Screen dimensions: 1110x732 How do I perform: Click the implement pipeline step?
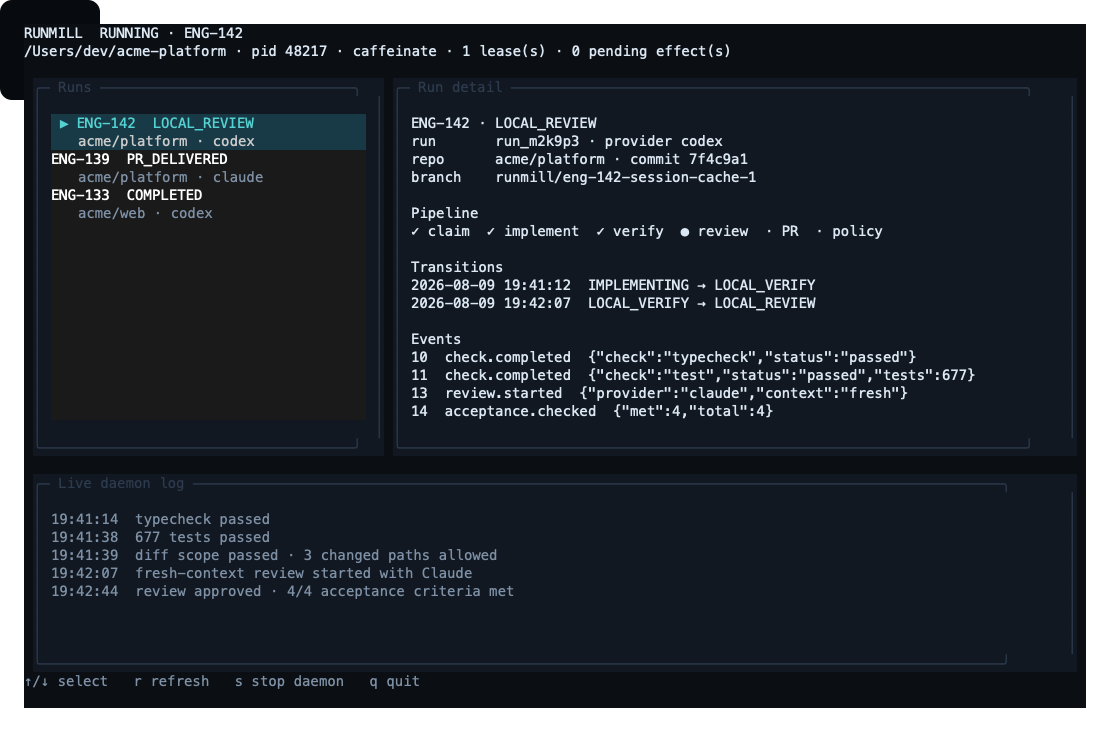pos(541,231)
